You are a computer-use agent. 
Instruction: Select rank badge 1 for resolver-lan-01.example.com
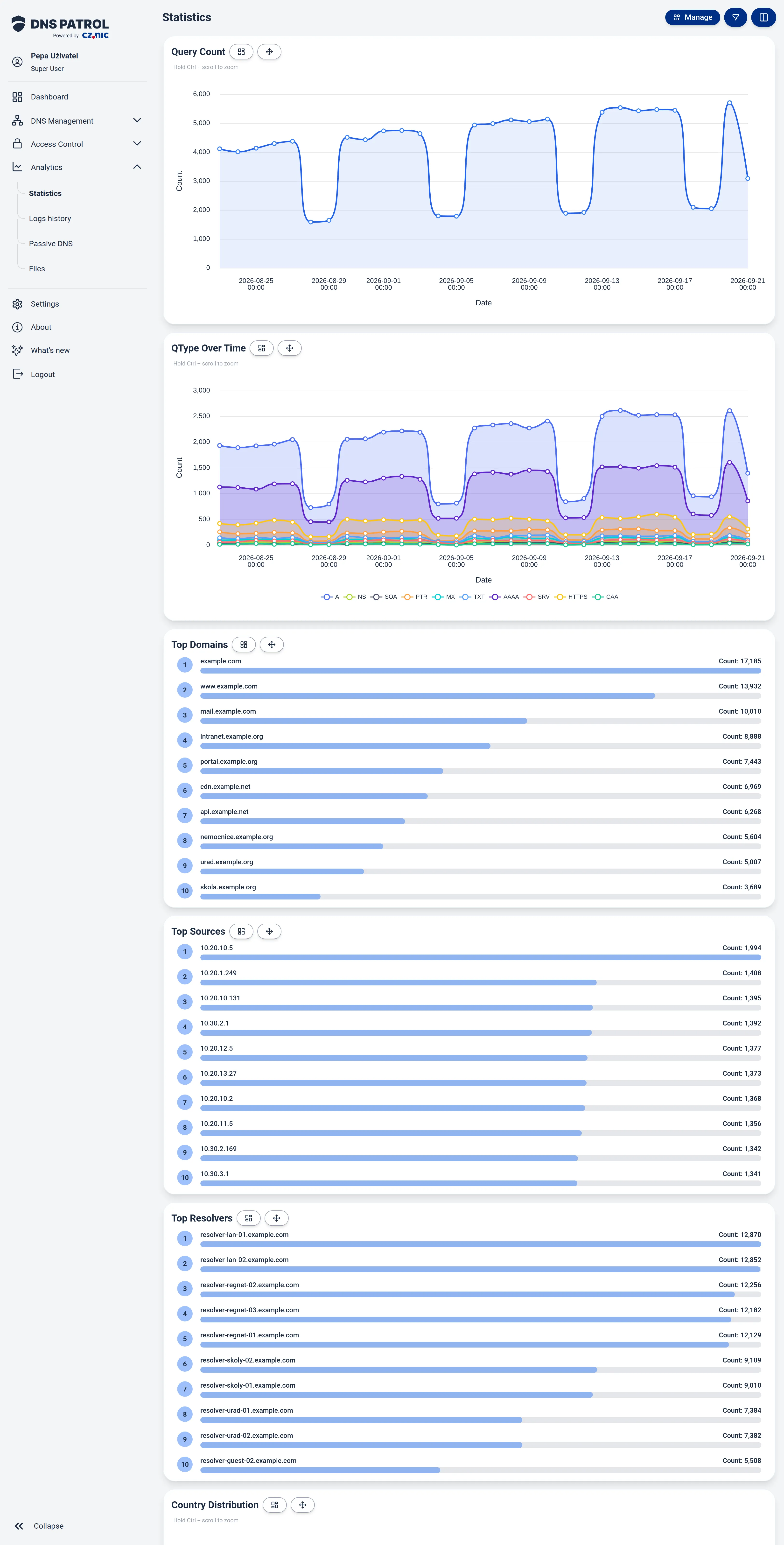185,1238
